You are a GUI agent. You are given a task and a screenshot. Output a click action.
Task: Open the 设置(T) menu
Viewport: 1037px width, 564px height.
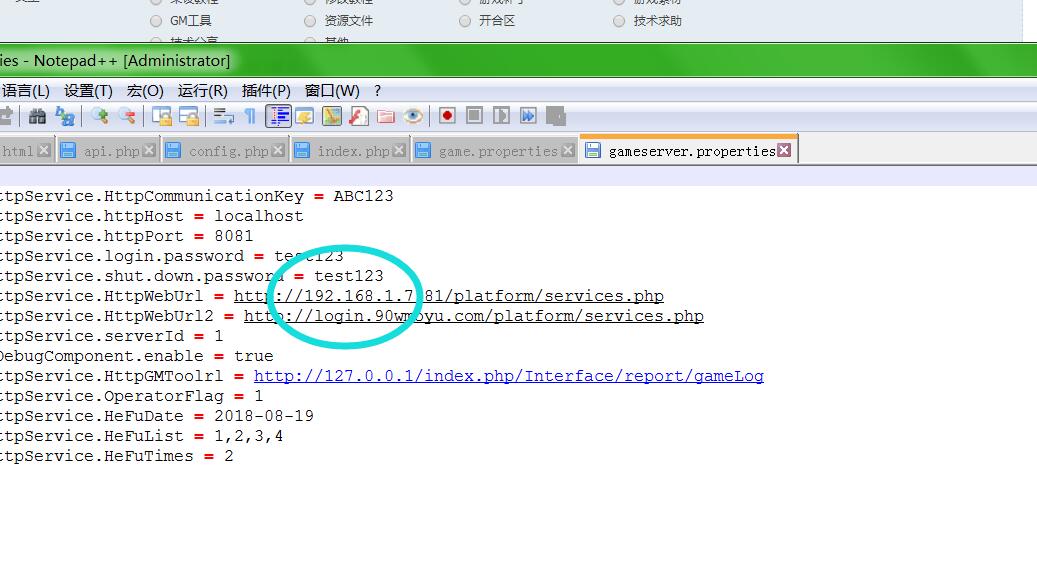tap(88, 91)
